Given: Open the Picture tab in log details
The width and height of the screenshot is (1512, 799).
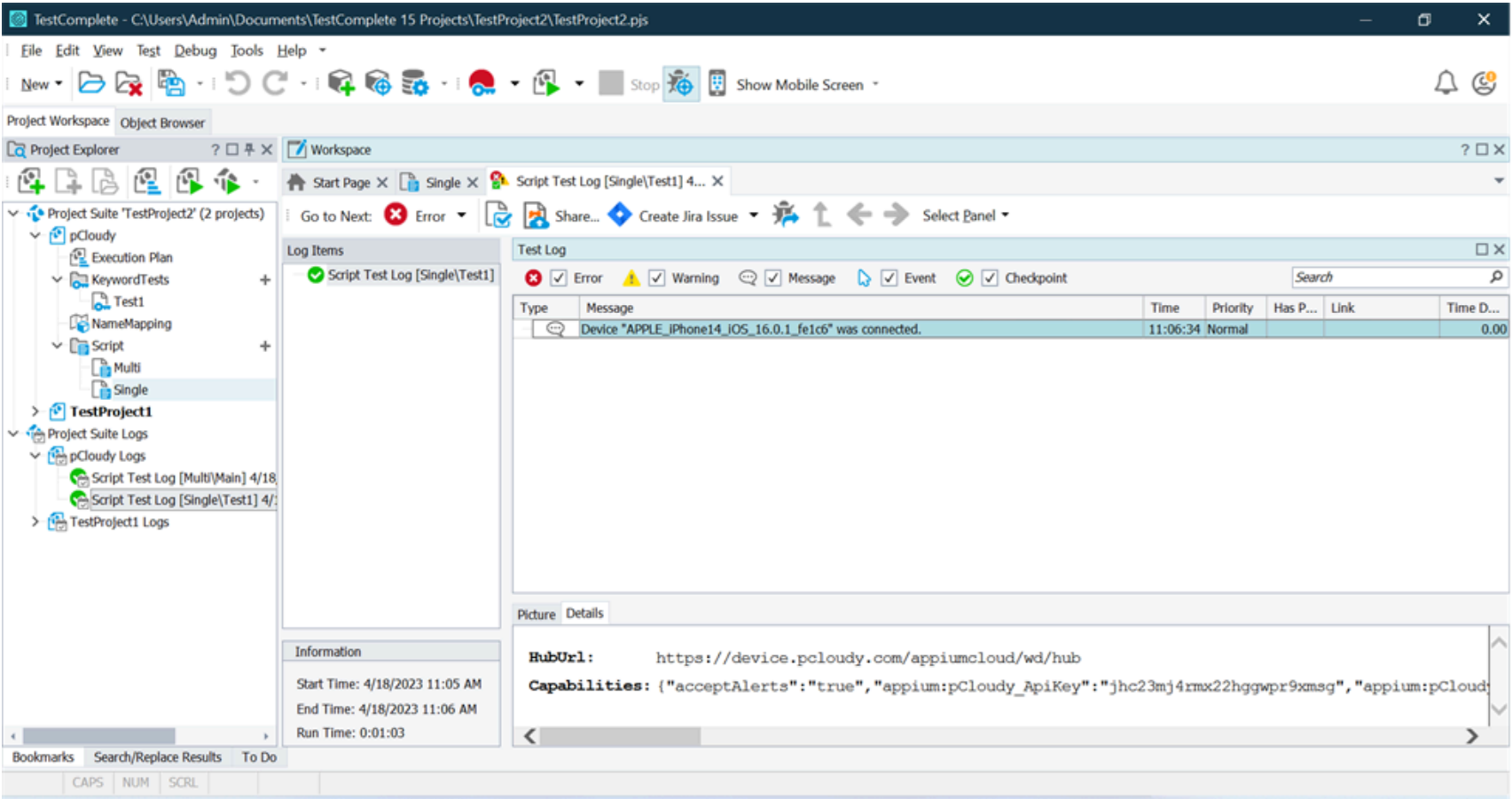Looking at the screenshot, I should (x=536, y=614).
